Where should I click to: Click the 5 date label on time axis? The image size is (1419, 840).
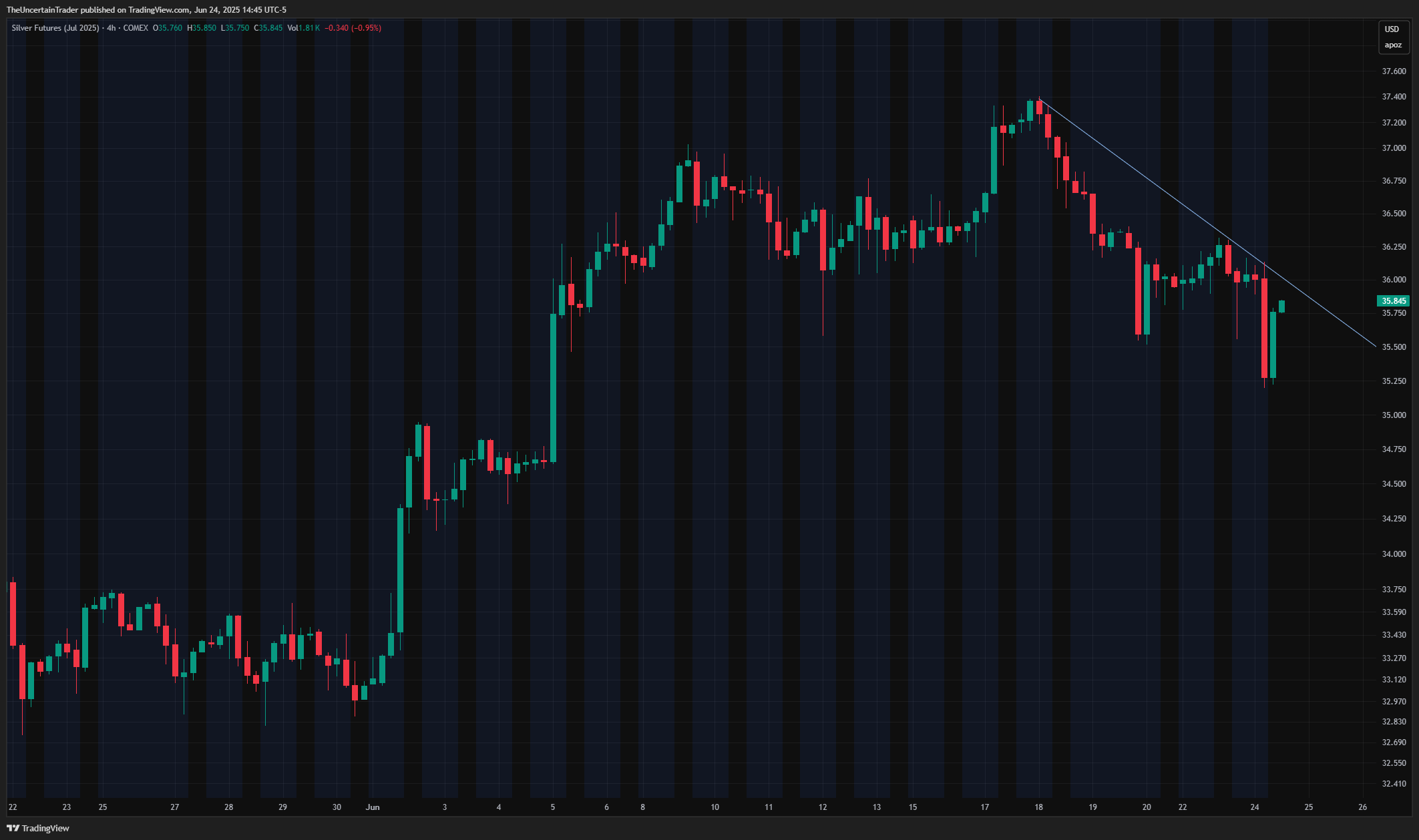(553, 807)
